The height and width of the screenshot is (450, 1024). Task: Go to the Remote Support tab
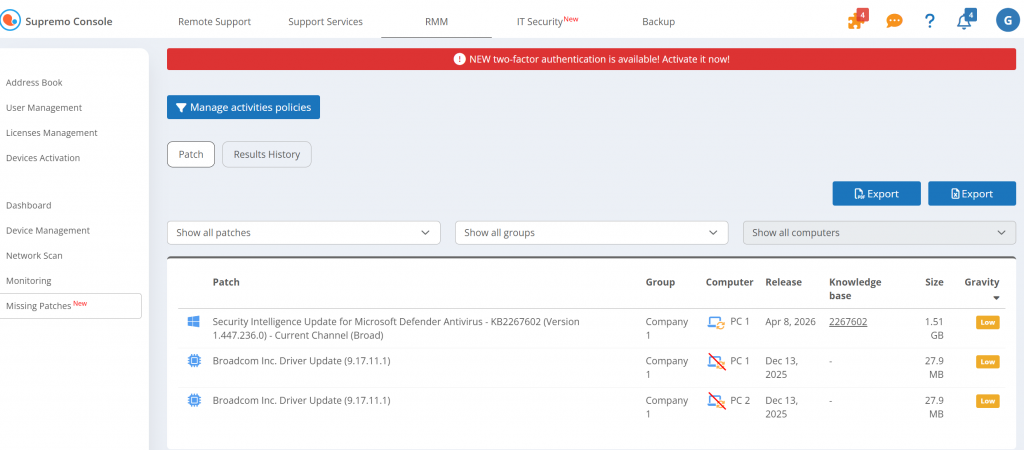pyautogui.click(x=214, y=22)
